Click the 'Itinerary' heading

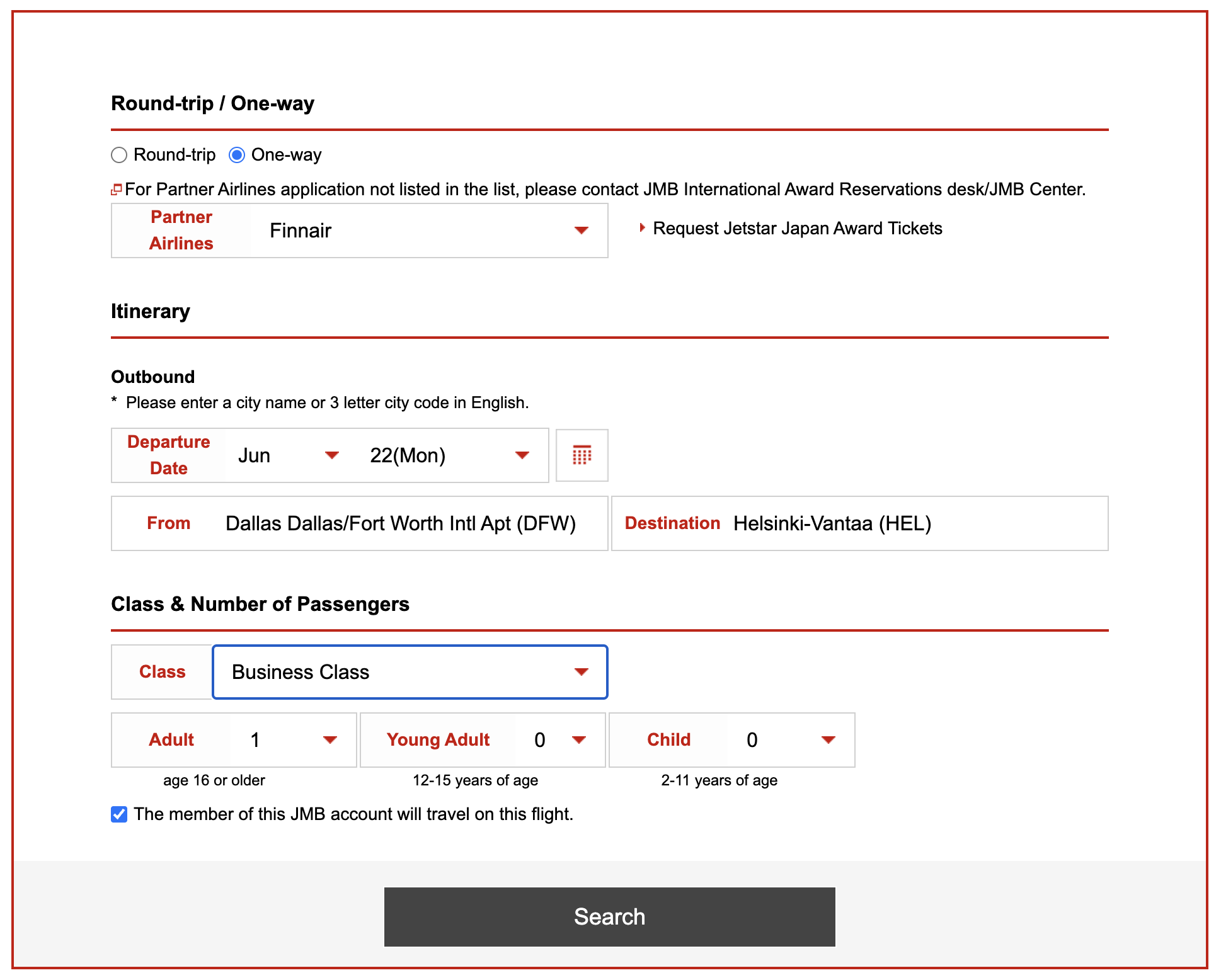tap(151, 312)
